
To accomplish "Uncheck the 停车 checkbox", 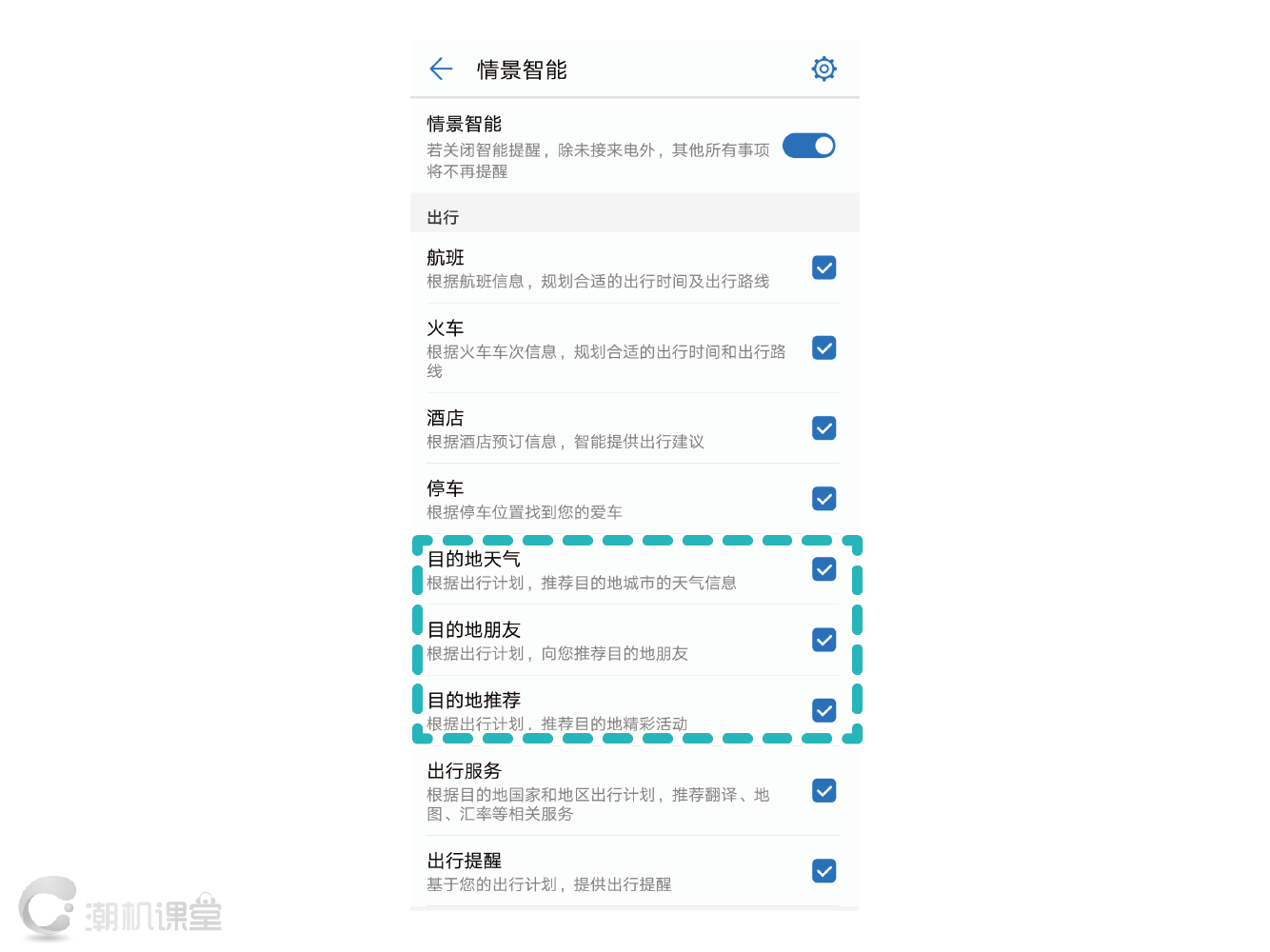I will coord(824,499).
